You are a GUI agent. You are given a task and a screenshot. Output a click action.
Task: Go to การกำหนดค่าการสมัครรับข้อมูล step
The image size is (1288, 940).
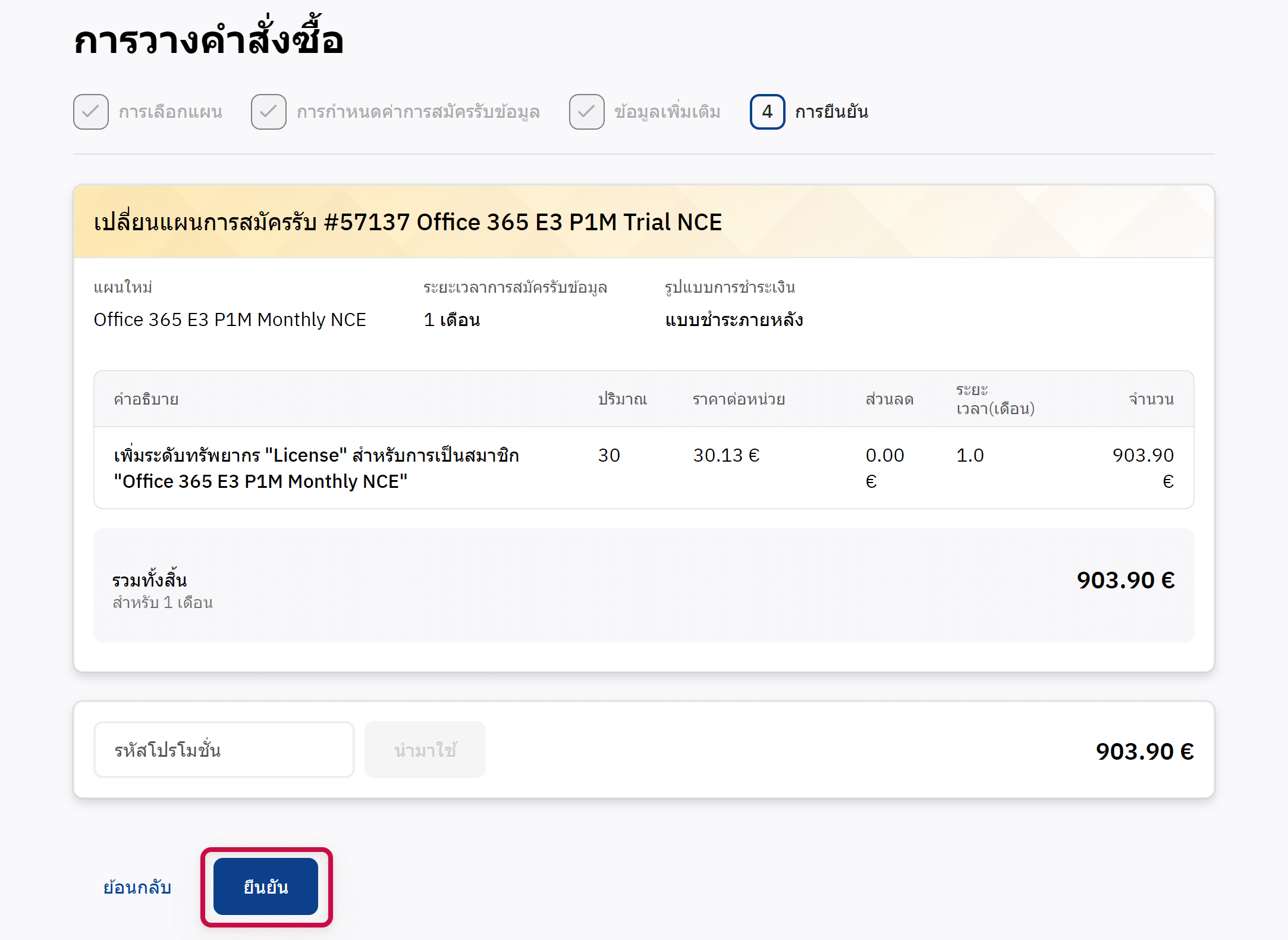pos(418,112)
